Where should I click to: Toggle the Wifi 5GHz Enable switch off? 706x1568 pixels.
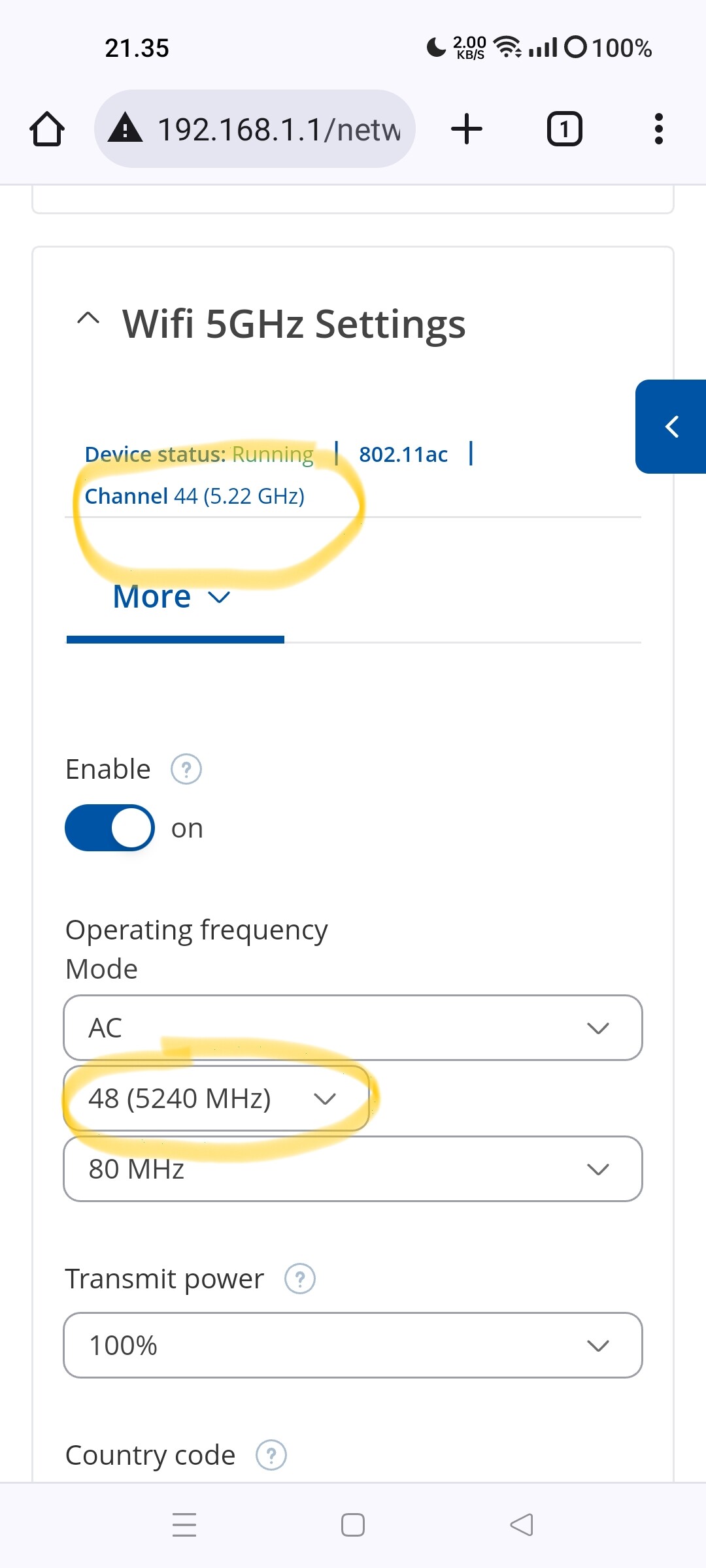click(x=110, y=828)
